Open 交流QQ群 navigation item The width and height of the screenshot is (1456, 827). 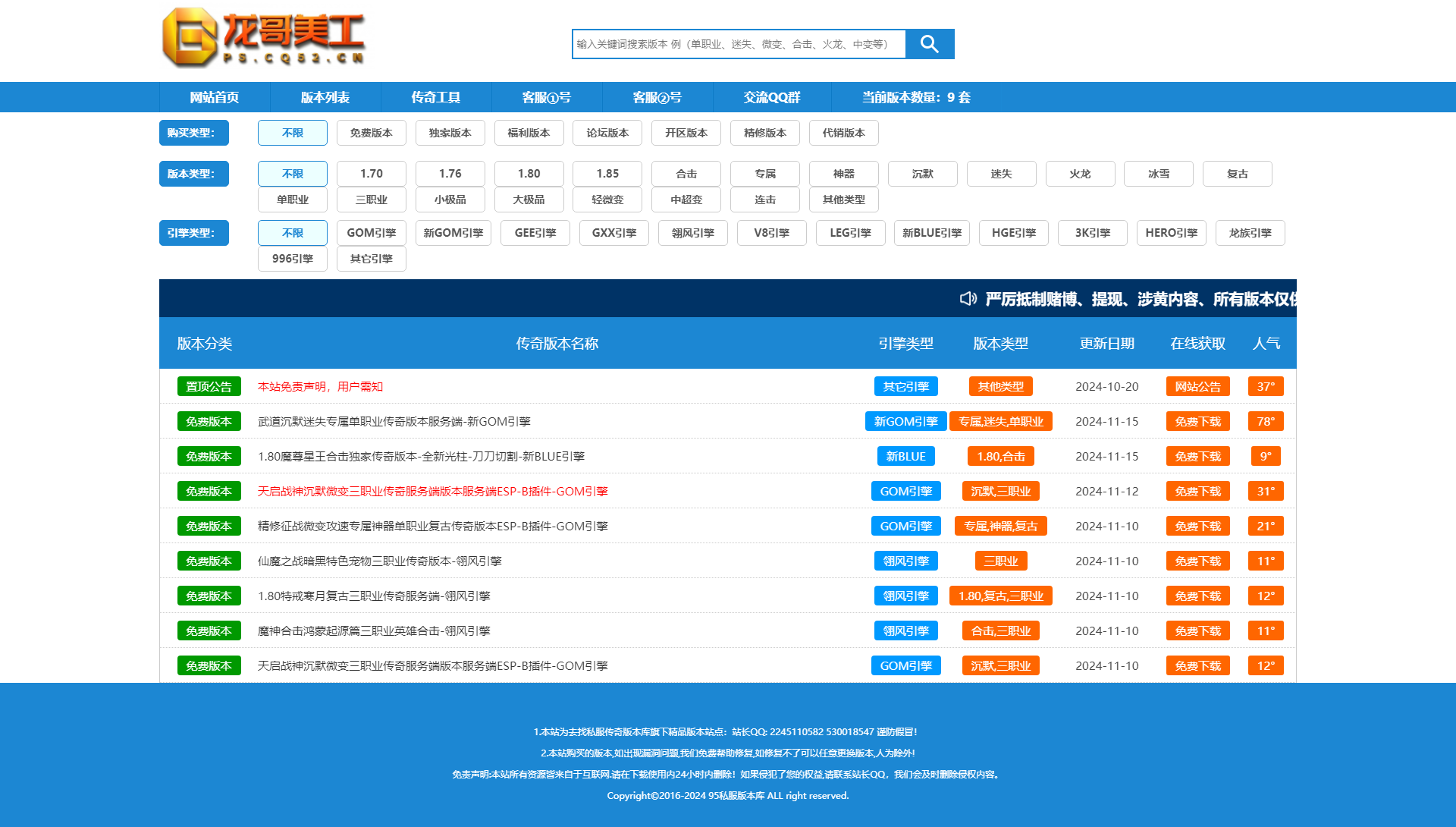point(772,97)
